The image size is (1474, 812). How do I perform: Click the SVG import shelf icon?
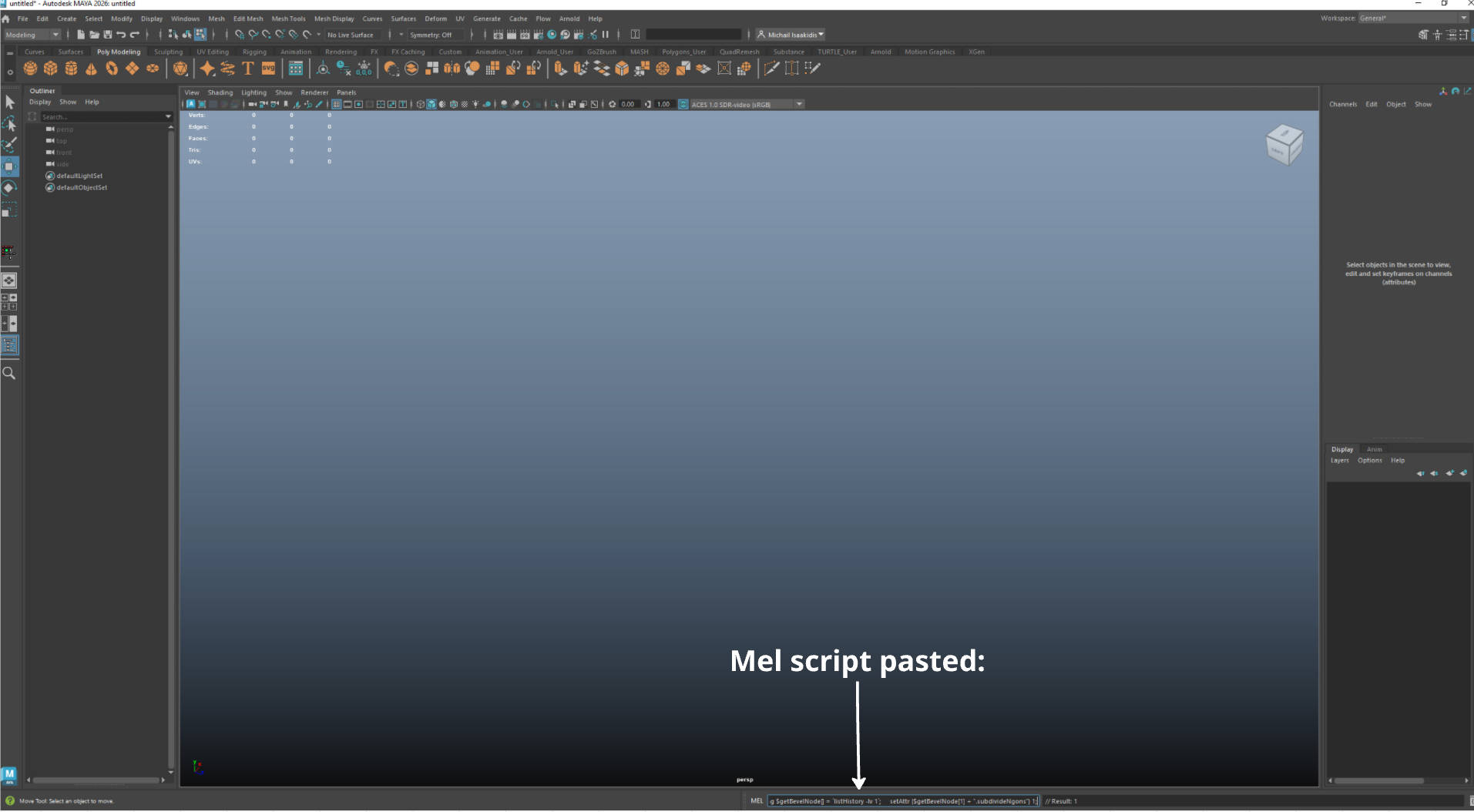(x=268, y=69)
